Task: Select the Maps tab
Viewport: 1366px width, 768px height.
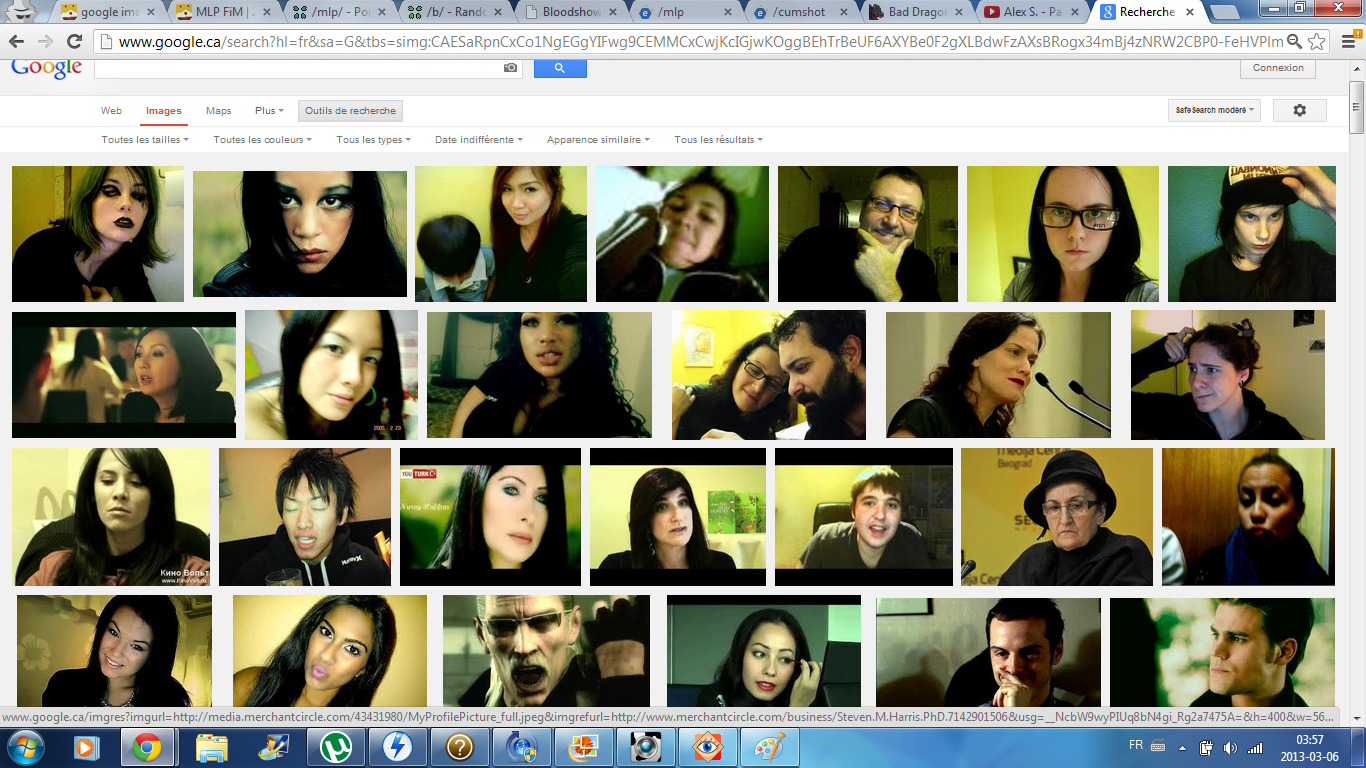Action: 218,111
